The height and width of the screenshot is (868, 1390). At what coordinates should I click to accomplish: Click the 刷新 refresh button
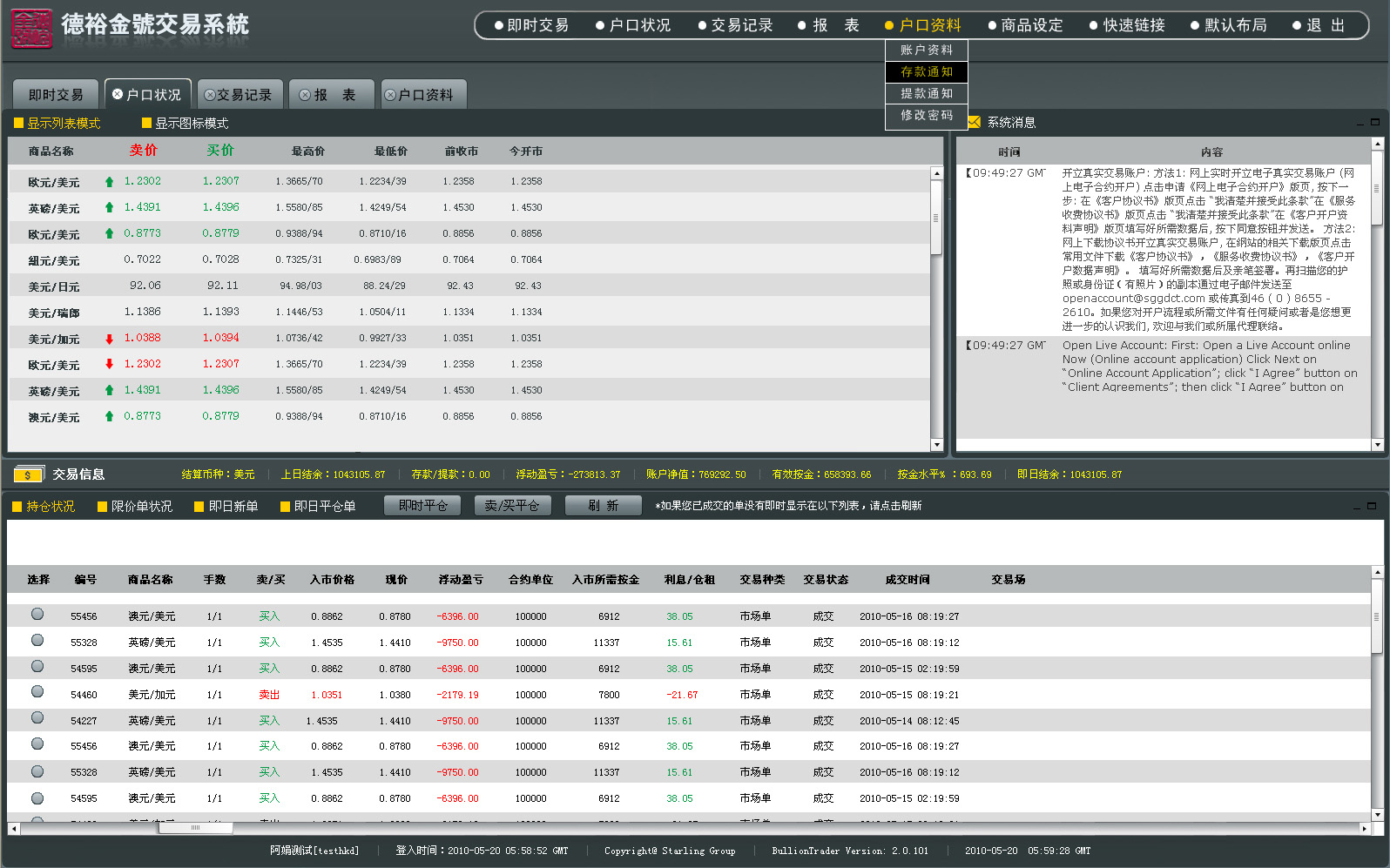pos(603,506)
